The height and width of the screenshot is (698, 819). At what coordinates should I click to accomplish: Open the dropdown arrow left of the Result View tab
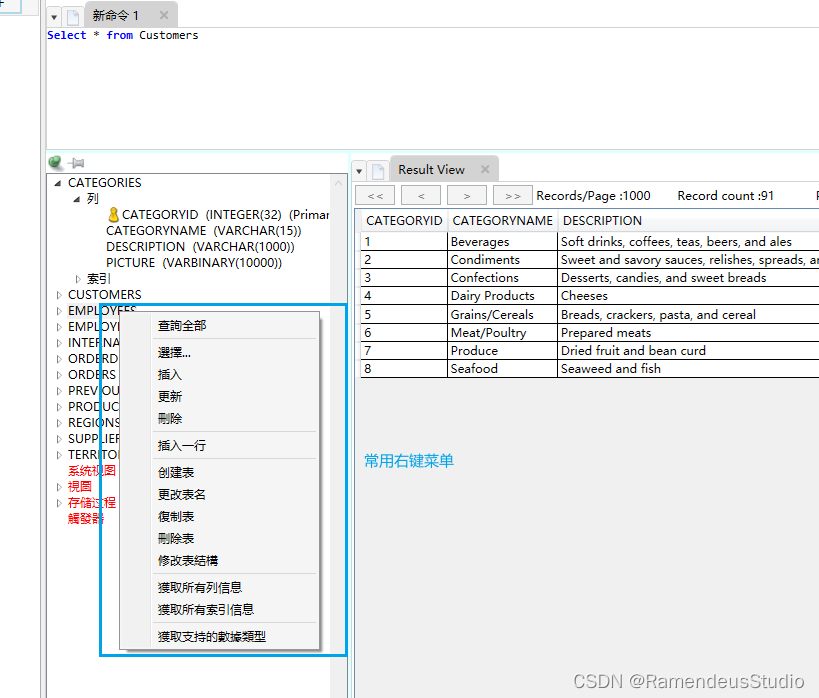click(x=359, y=171)
